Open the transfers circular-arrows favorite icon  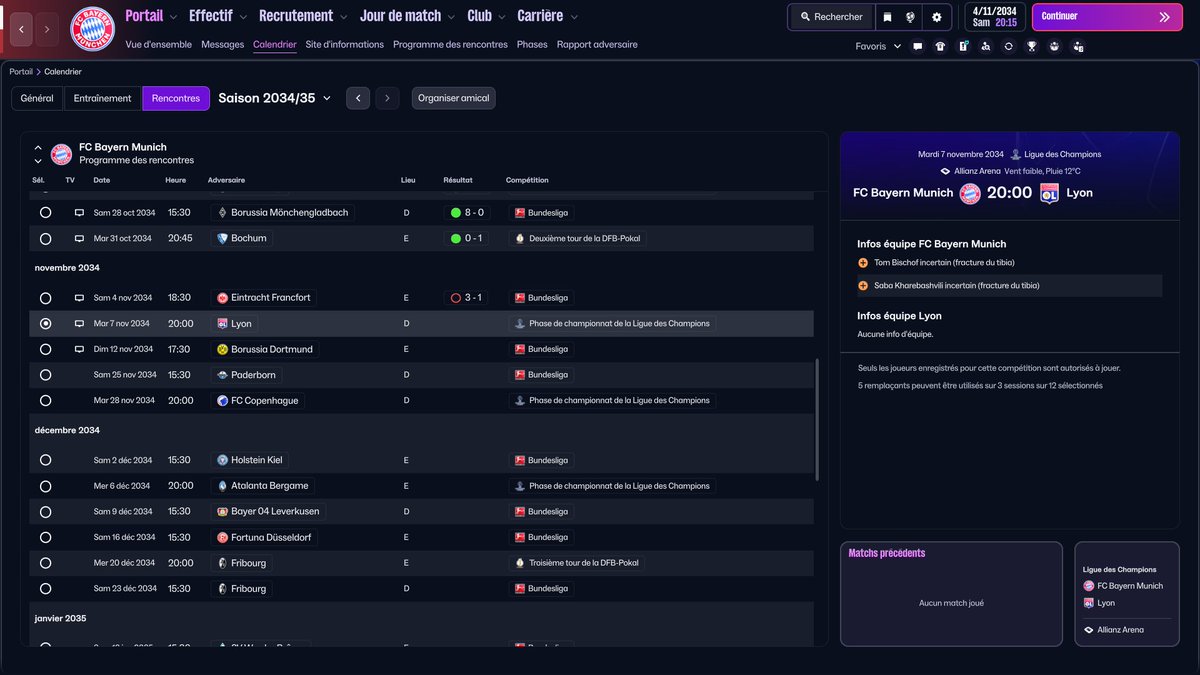coord(1009,46)
